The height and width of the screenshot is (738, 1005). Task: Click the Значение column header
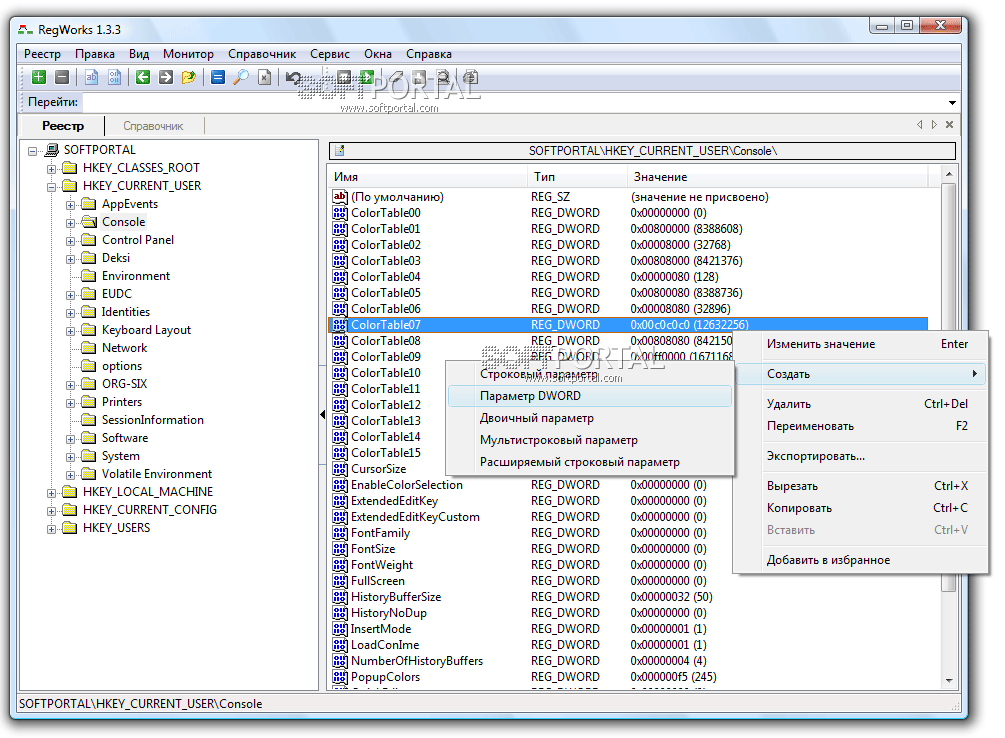(x=658, y=177)
